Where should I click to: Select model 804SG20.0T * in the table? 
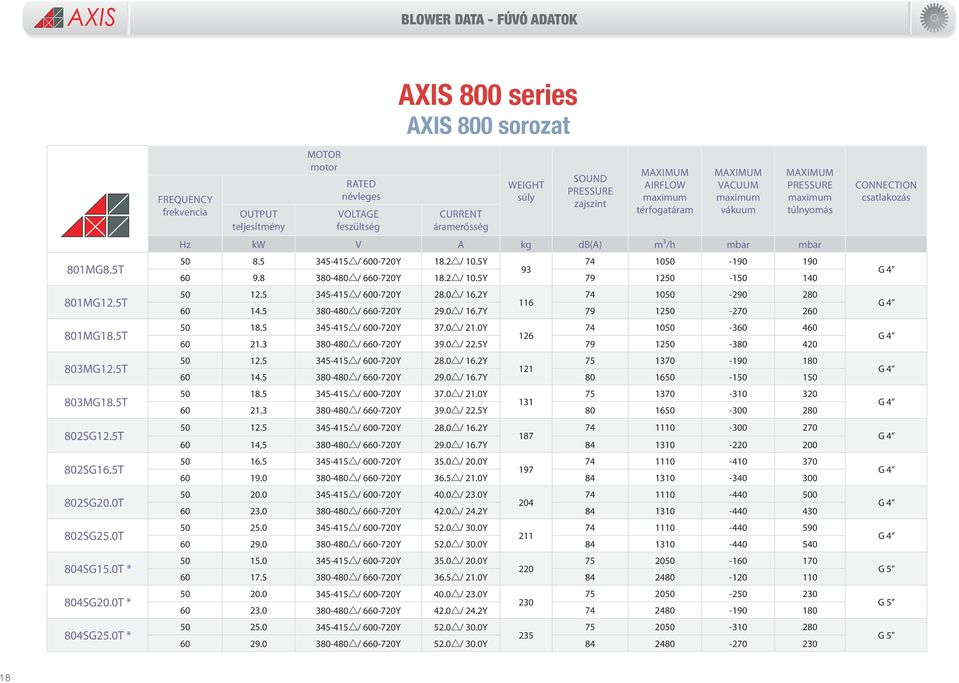click(x=98, y=602)
